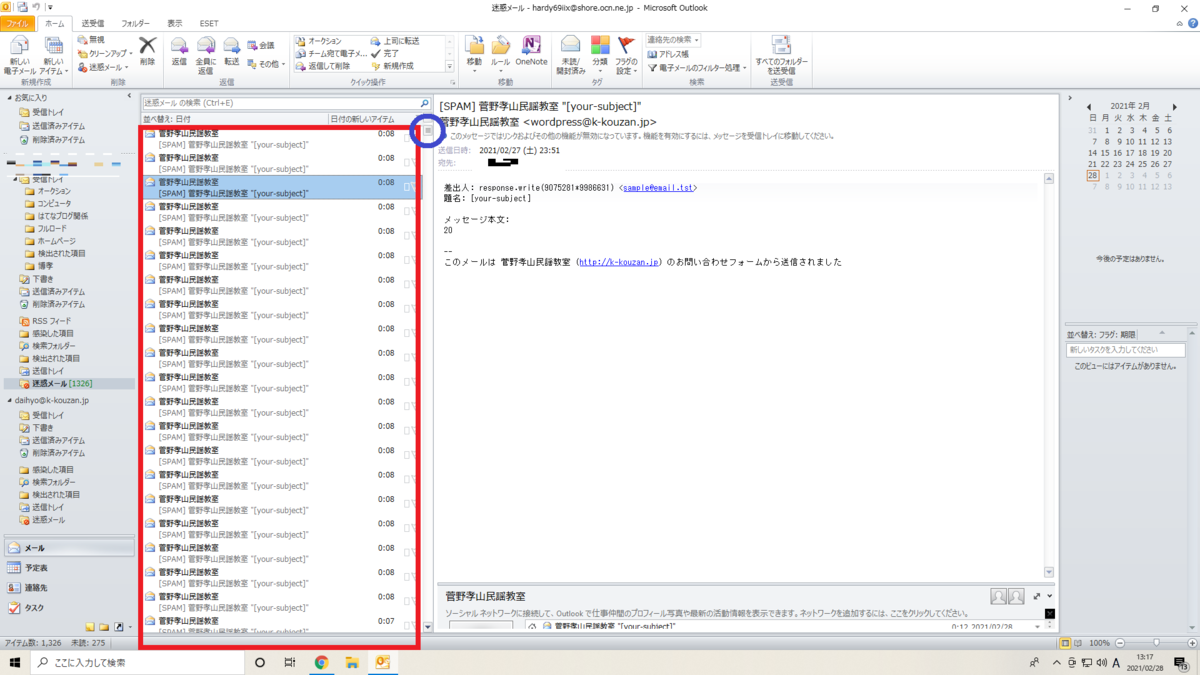The image size is (1200, 675).
Task: Switch to reading view in status bar
Action: tap(1080, 643)
